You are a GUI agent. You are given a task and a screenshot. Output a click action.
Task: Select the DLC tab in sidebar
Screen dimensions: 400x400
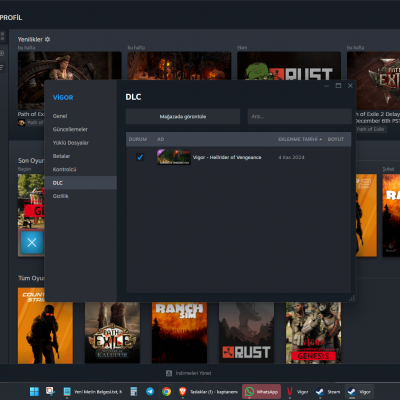click(x=80, y=183)
